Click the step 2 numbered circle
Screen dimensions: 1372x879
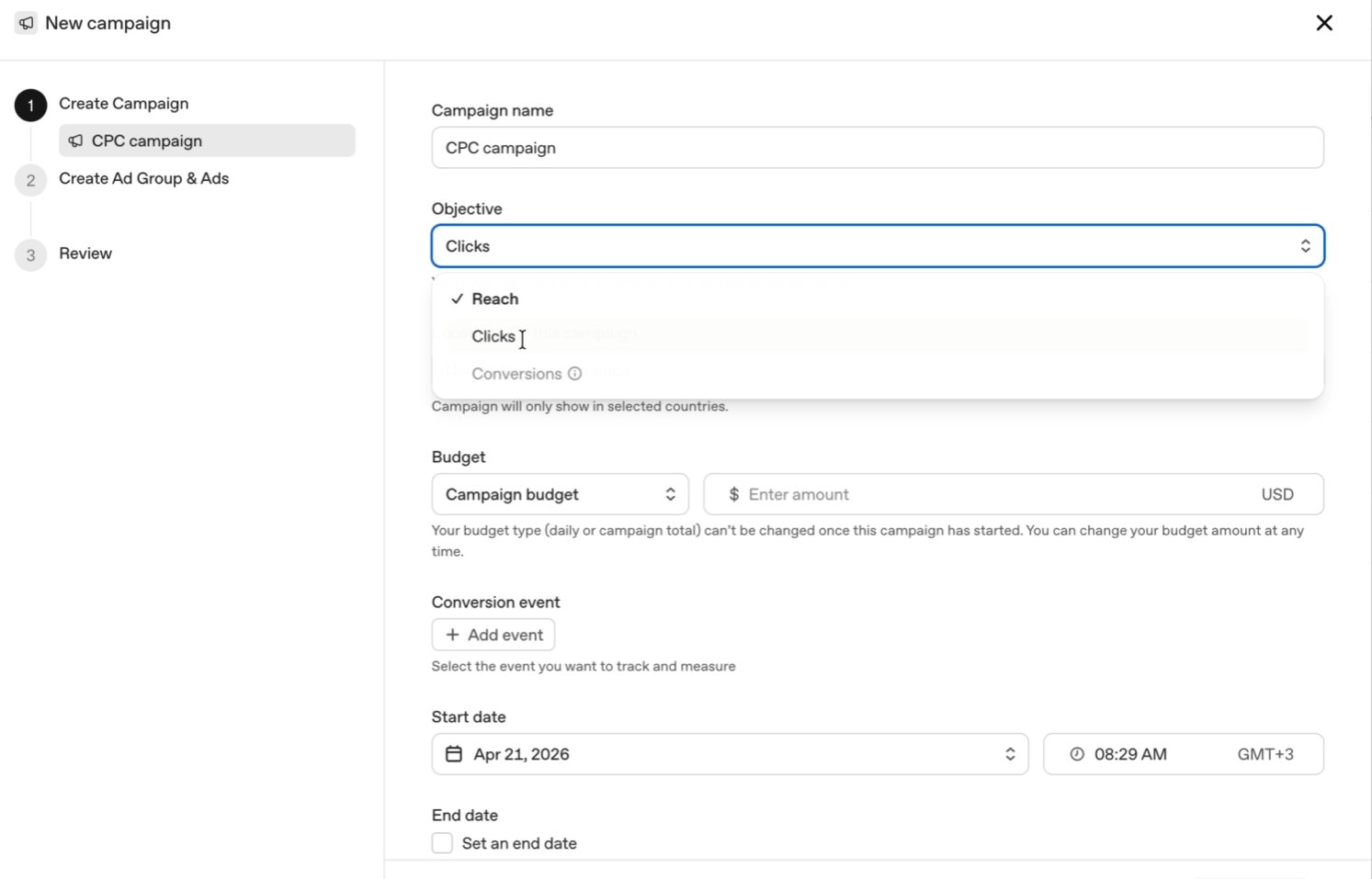[30, 179]
